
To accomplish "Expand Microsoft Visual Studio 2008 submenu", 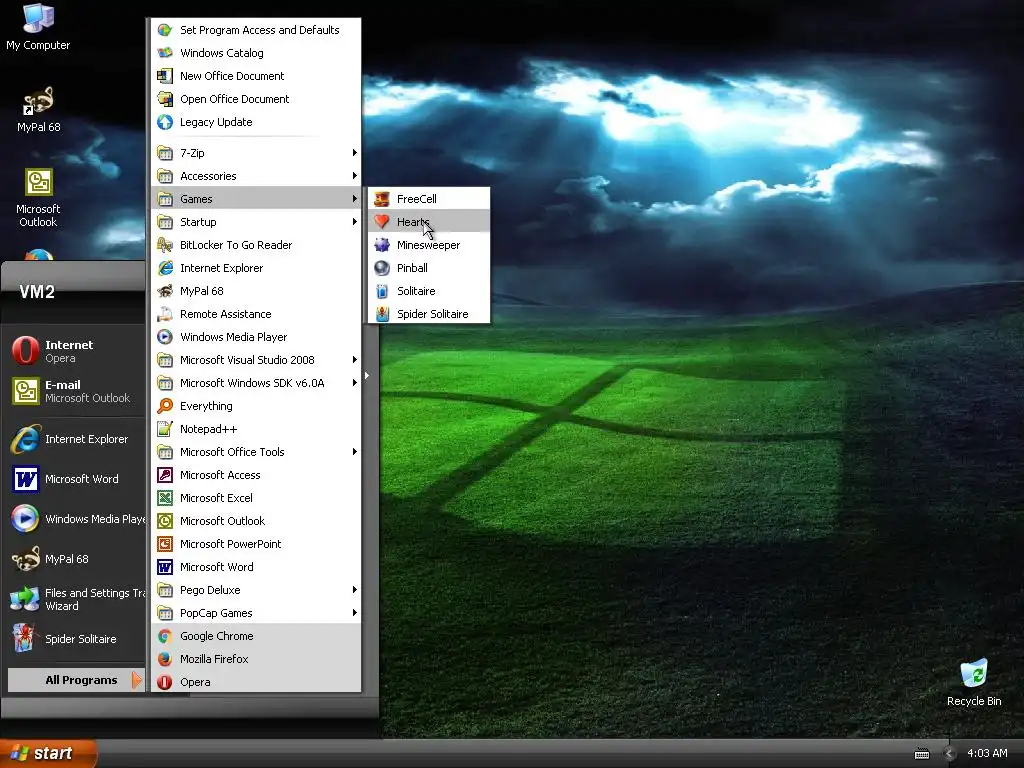I will (x=256, y=360).
